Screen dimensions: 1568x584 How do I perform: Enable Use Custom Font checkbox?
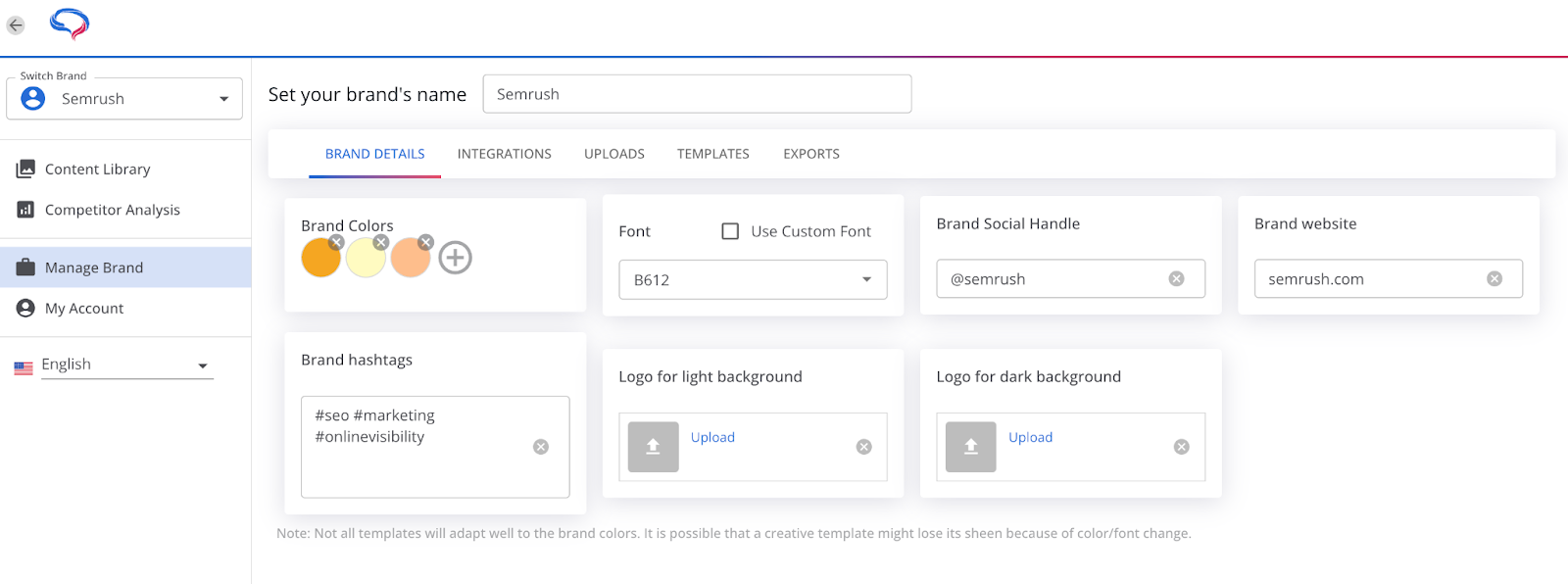click(730, 231)
